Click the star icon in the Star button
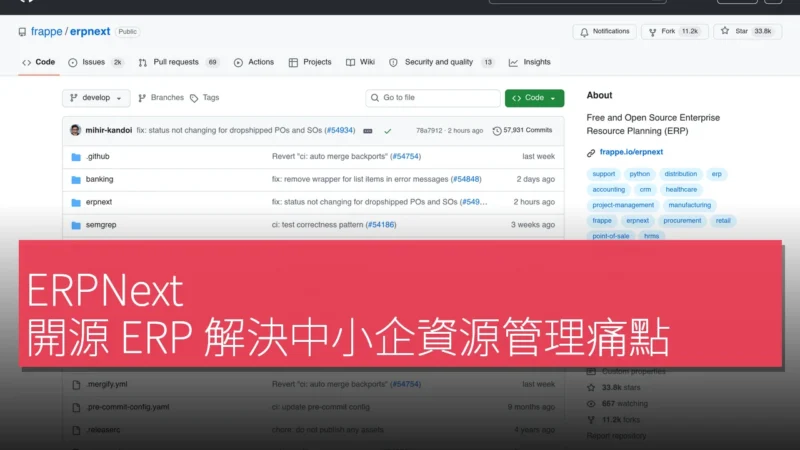800x450 pixels. [725, 31]
